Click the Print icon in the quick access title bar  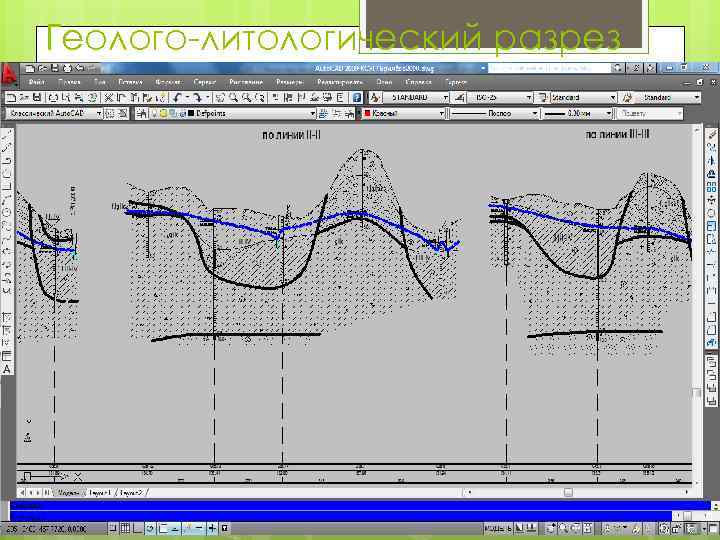pos(67,68)
